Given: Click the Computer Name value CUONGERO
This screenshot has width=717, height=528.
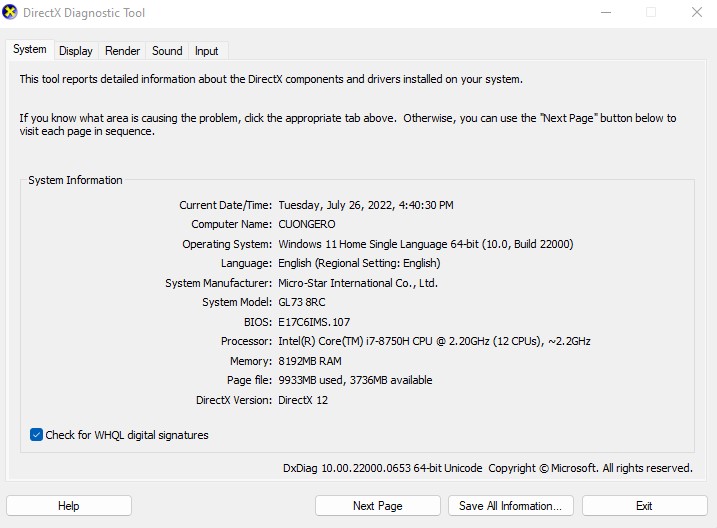Looking at the screenshot, I should coord(307,224).
